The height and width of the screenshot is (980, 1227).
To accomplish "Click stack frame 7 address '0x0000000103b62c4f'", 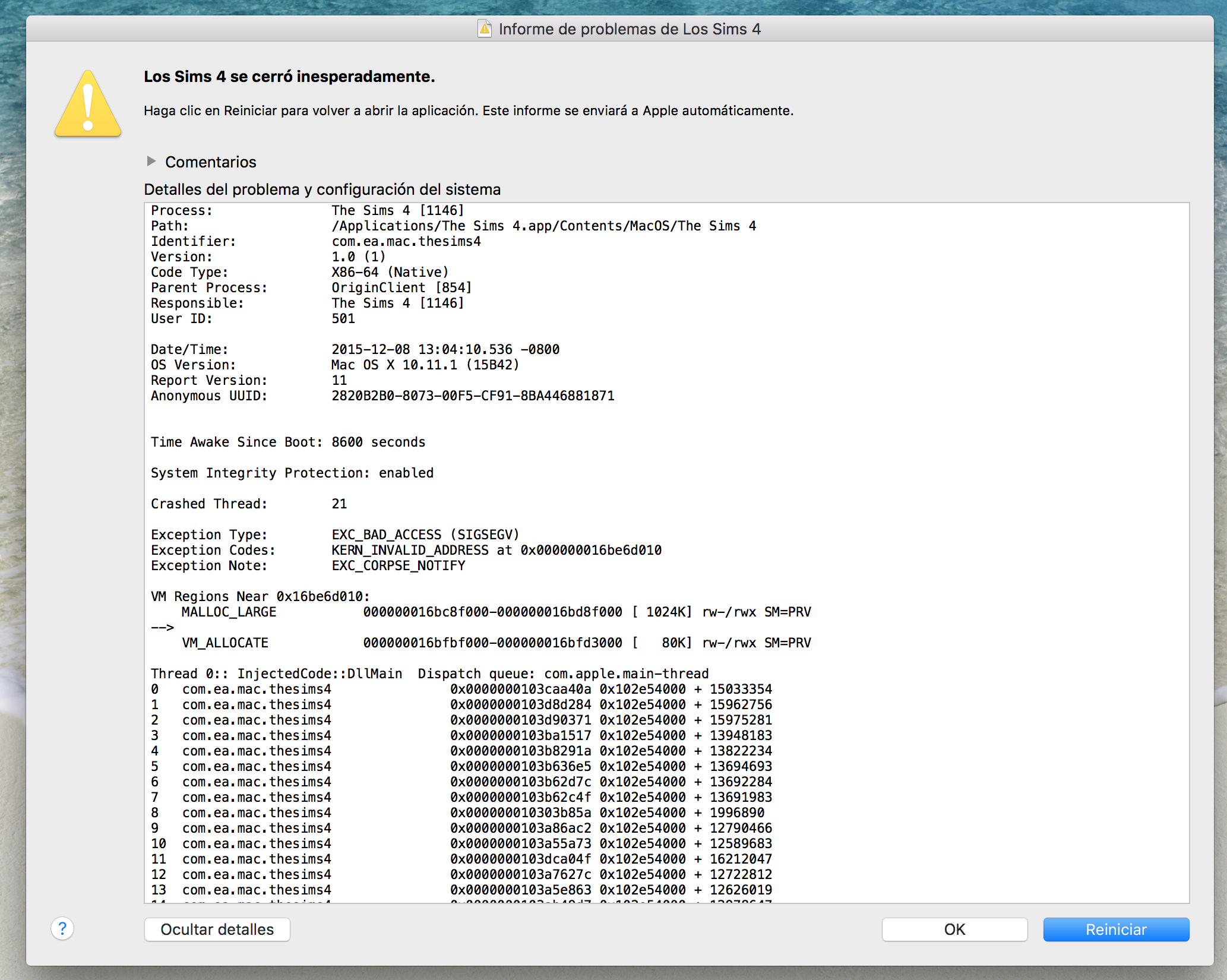I will [521, 797].
